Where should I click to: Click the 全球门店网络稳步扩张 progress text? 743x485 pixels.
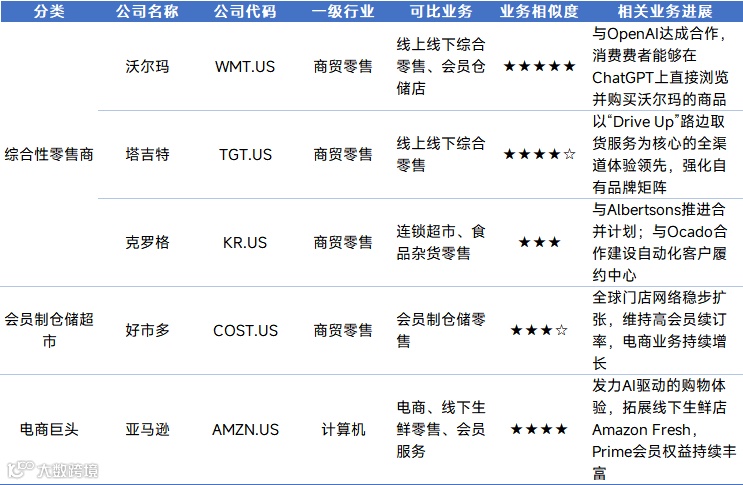[659, 330]
